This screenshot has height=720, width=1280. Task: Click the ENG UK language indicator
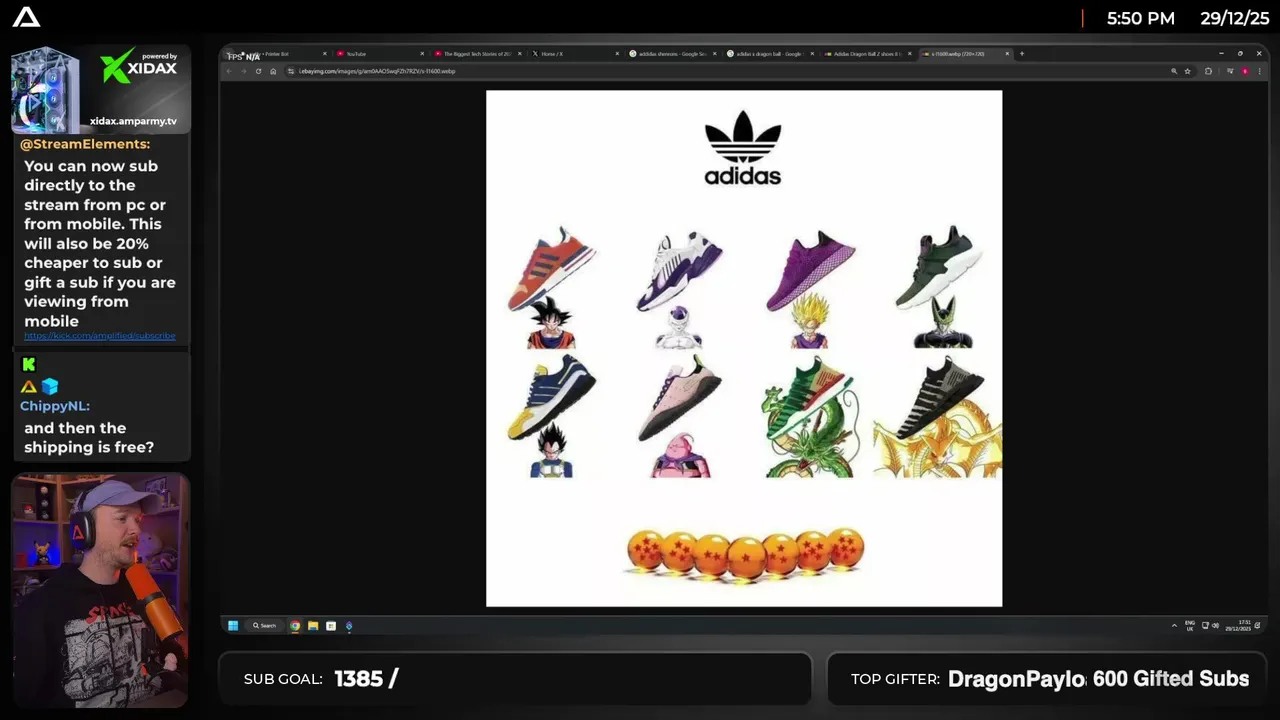coord(1190,626)
